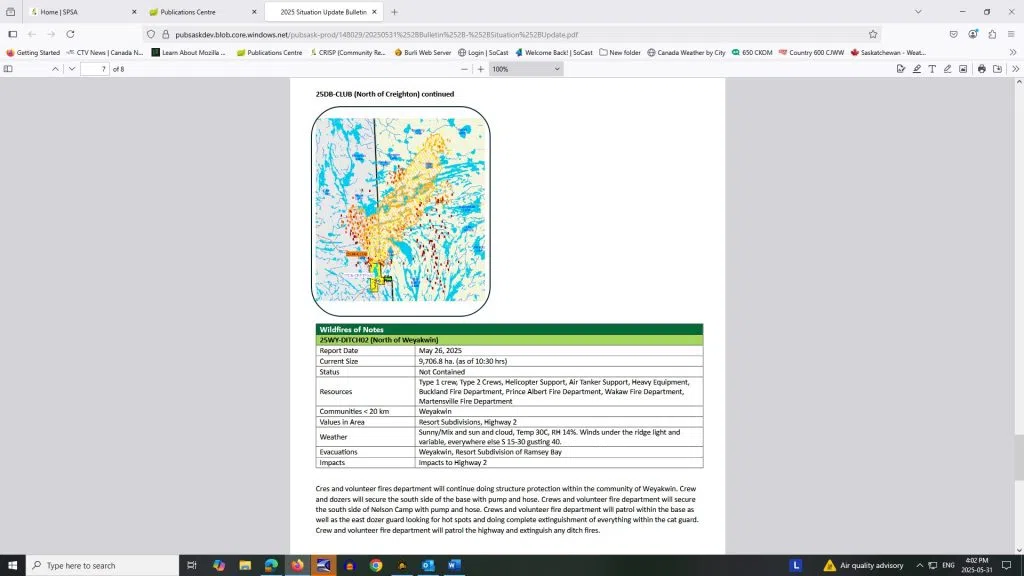Go to next PDF page
Screen dimensions: 1024x576
(x=70, y=69)
